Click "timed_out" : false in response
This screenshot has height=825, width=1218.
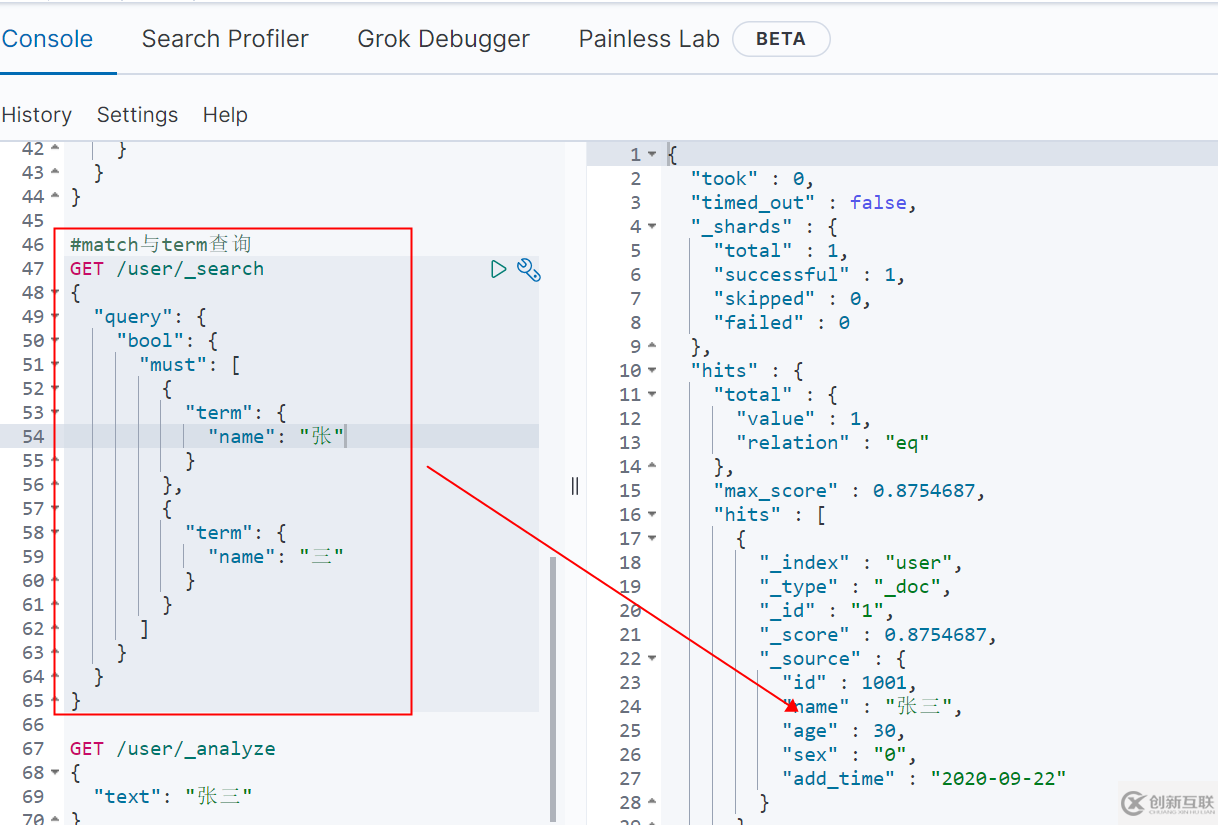pos(804,203)
